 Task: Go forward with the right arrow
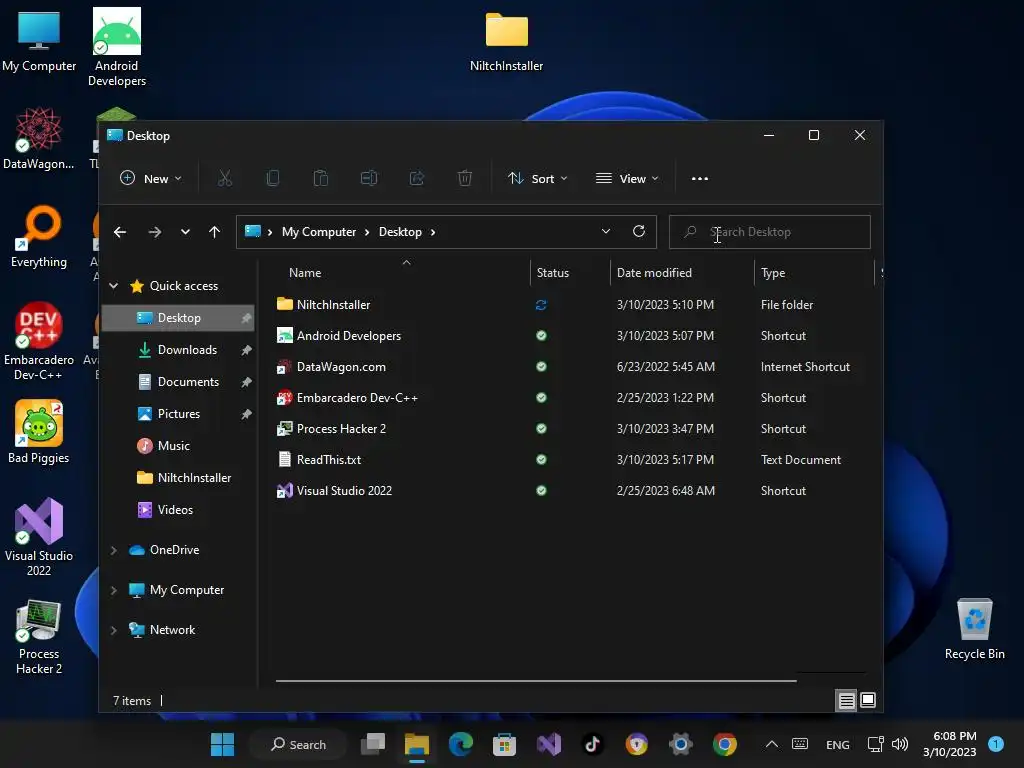(155, 232)
